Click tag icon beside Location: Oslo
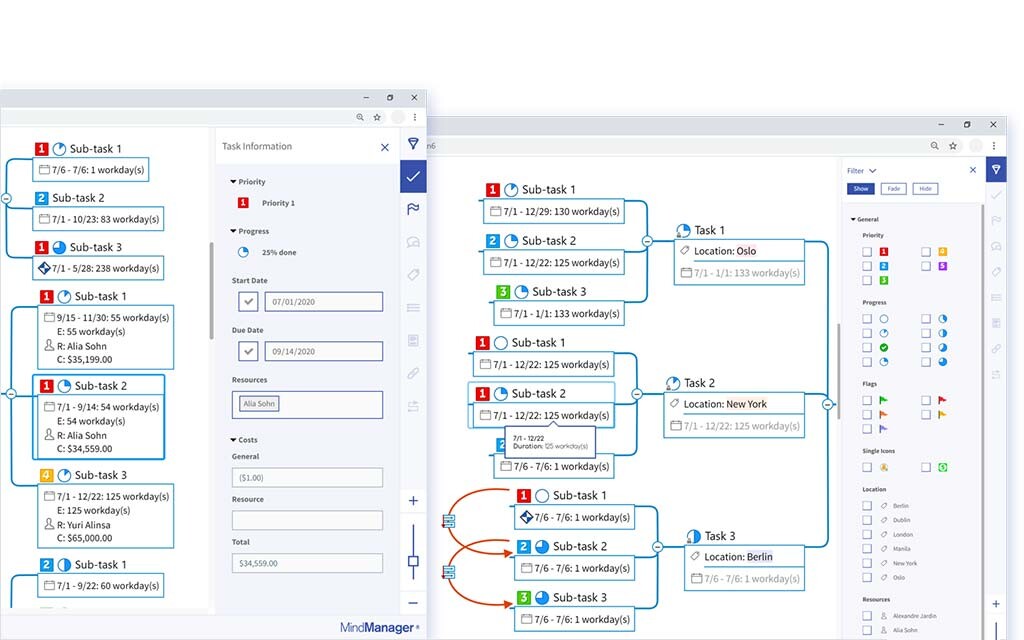 pos(684,251)
